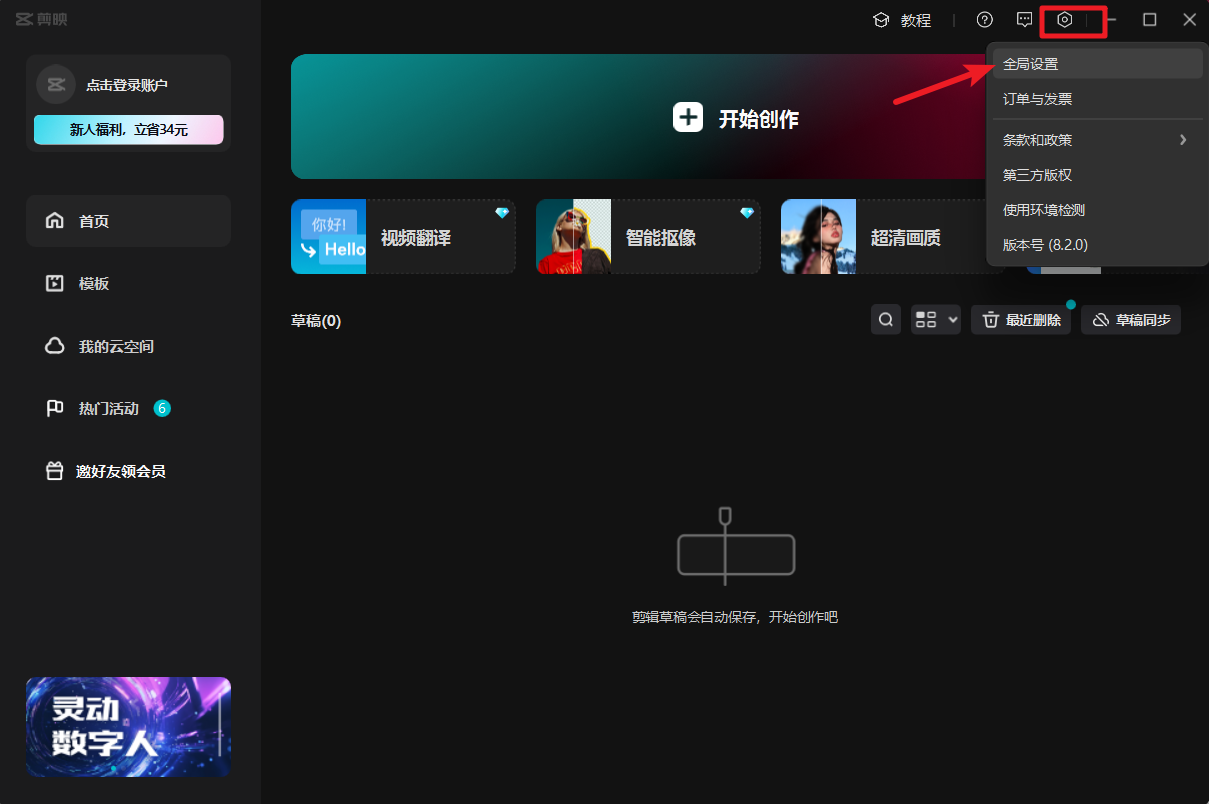Click the 教程 tutorial graduation cap icon
This screenshot has height=804, width=1209.
[881, 20]
